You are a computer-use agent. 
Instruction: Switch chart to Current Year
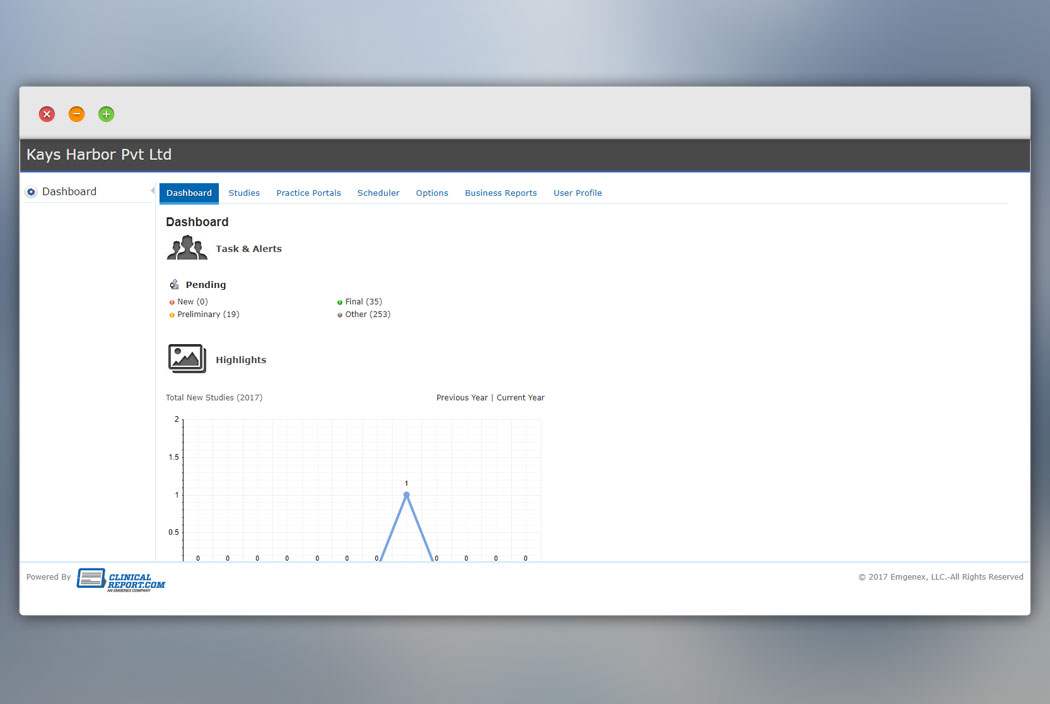tap(520, 397)
